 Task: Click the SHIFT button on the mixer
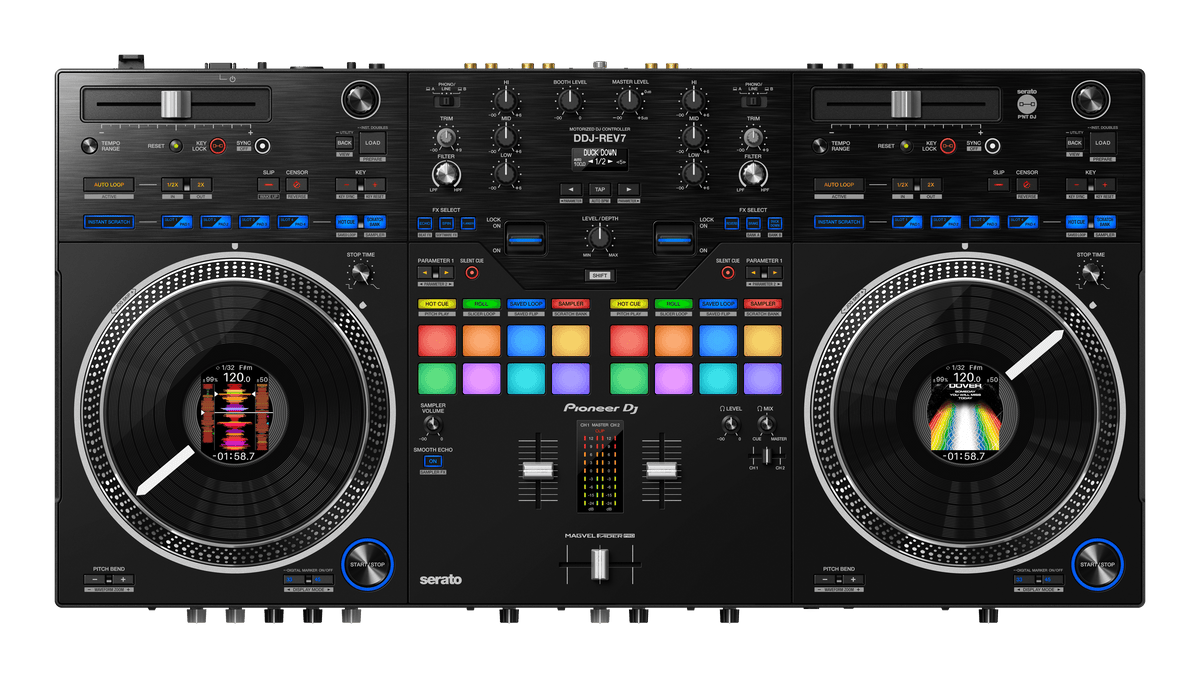click(x=600, y=276)
